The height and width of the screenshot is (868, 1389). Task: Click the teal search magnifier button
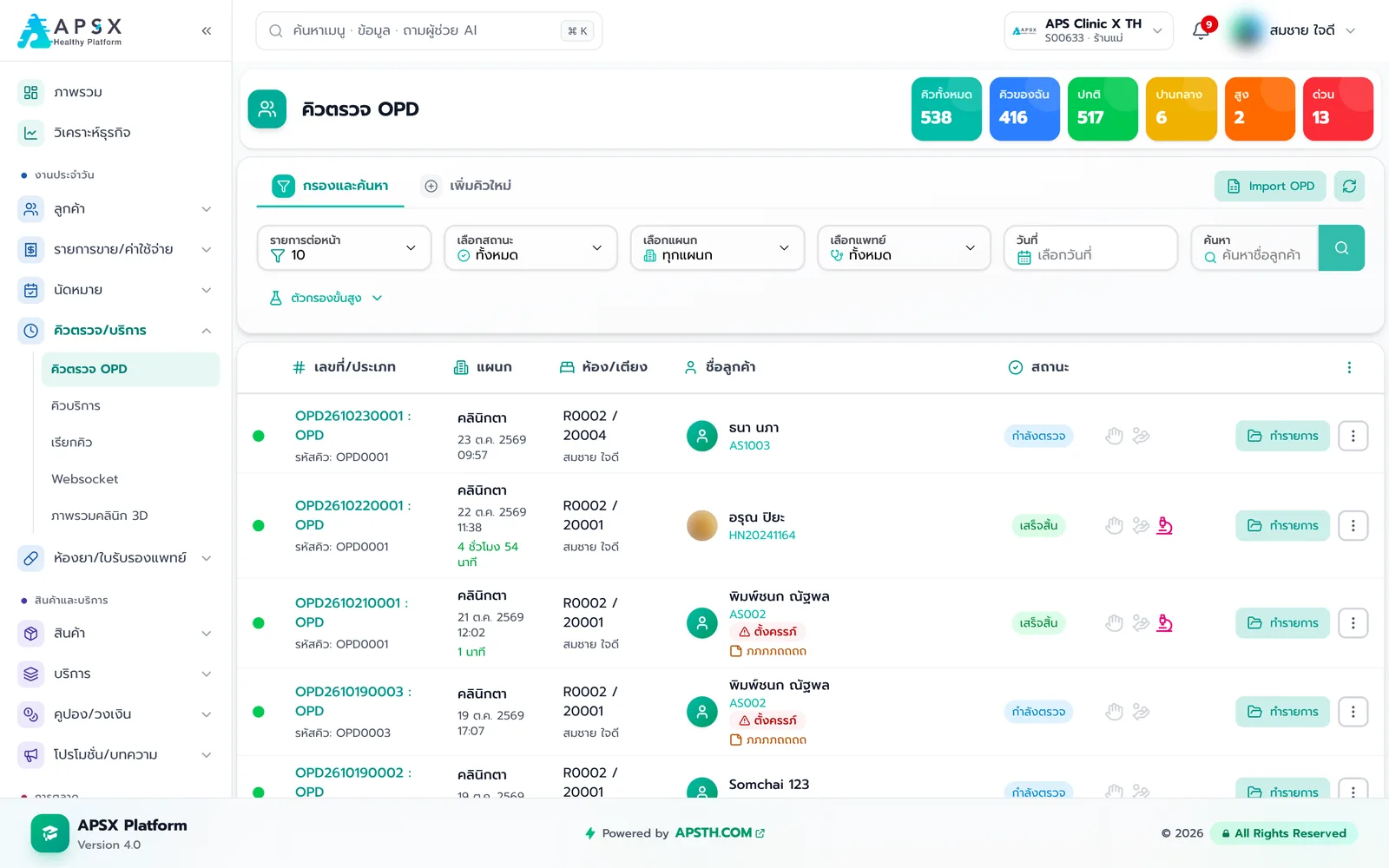point(1341,248)
